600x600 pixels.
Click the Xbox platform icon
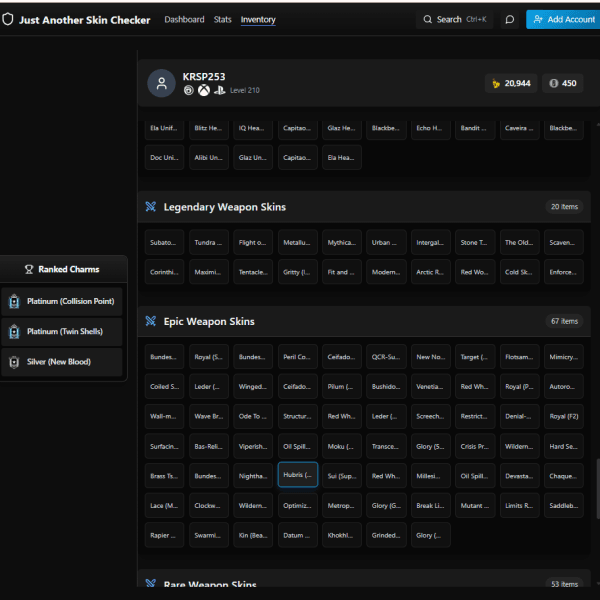[204, 90]
